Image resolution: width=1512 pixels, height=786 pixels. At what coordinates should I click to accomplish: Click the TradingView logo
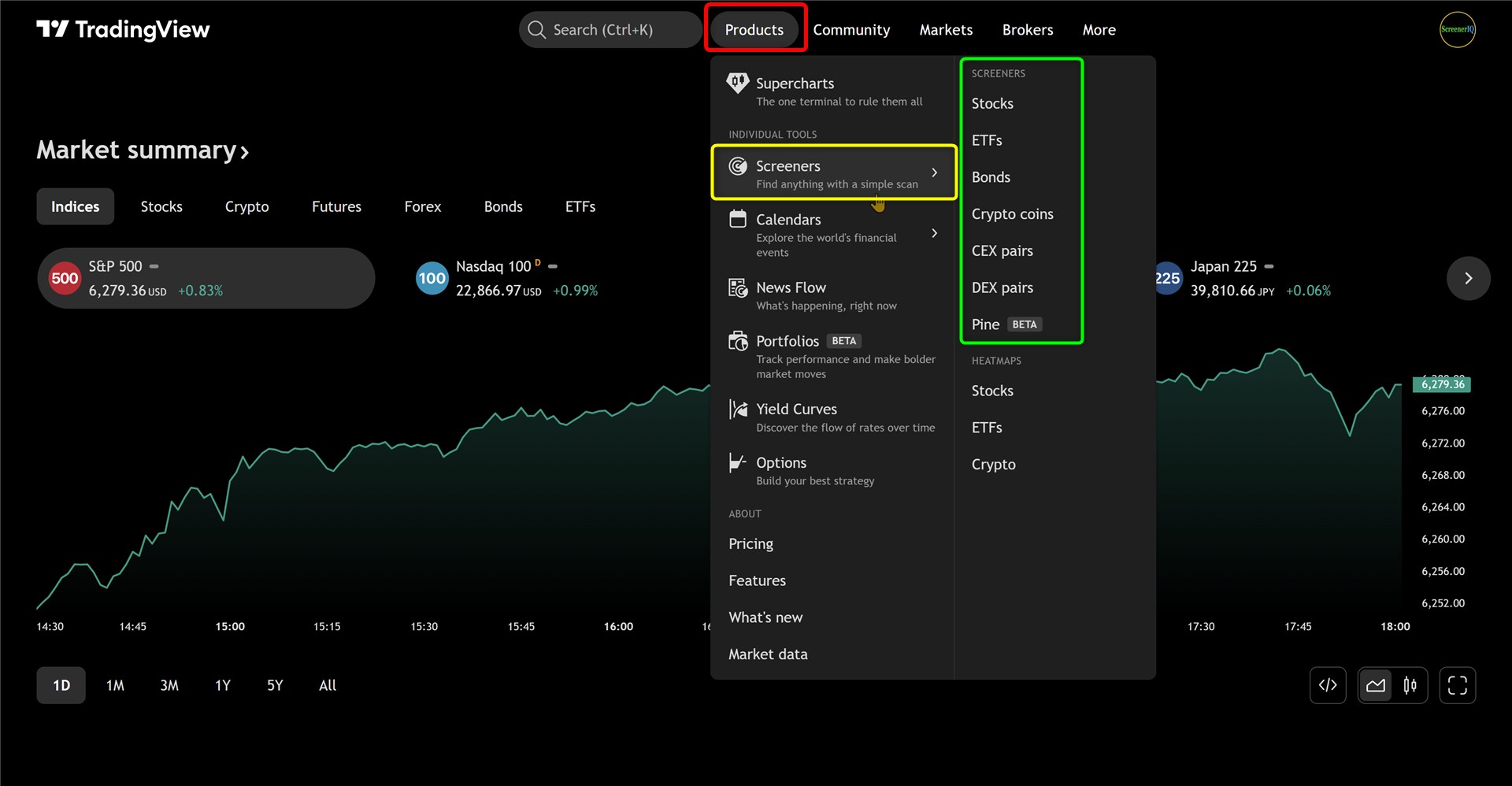coord(123,30)
